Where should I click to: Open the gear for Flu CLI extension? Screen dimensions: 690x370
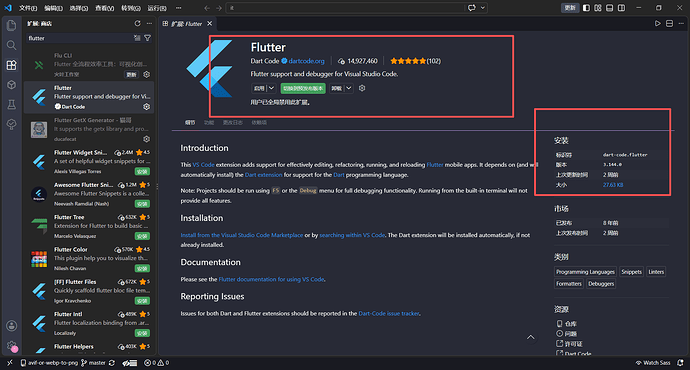point(147,74)
